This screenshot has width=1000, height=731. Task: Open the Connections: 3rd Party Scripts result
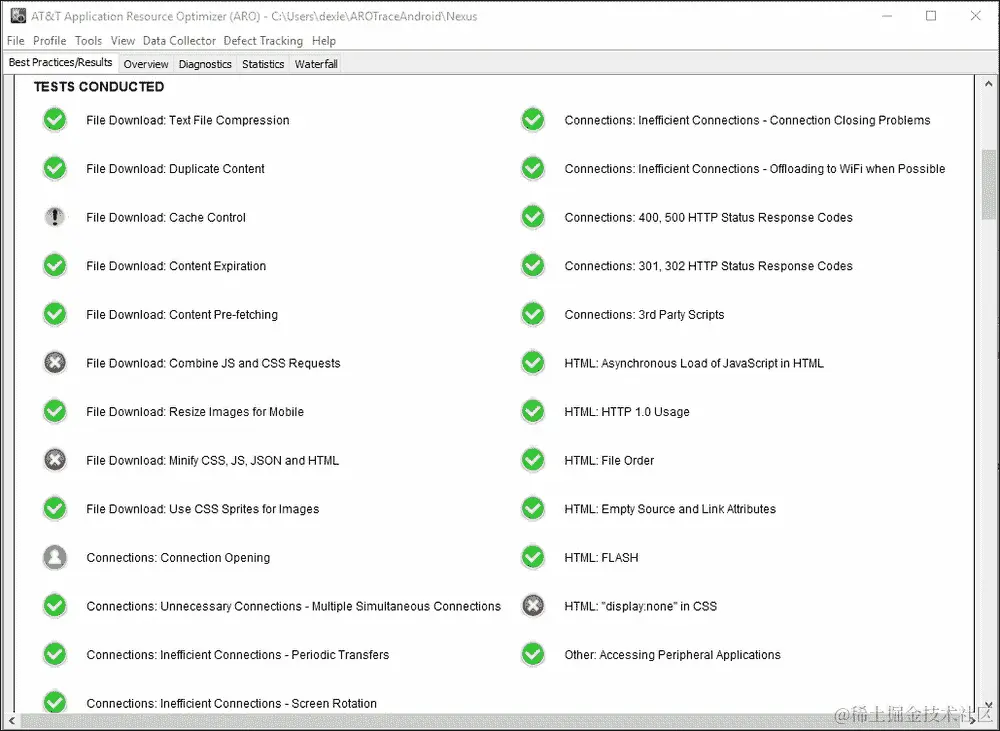[644, 314]
